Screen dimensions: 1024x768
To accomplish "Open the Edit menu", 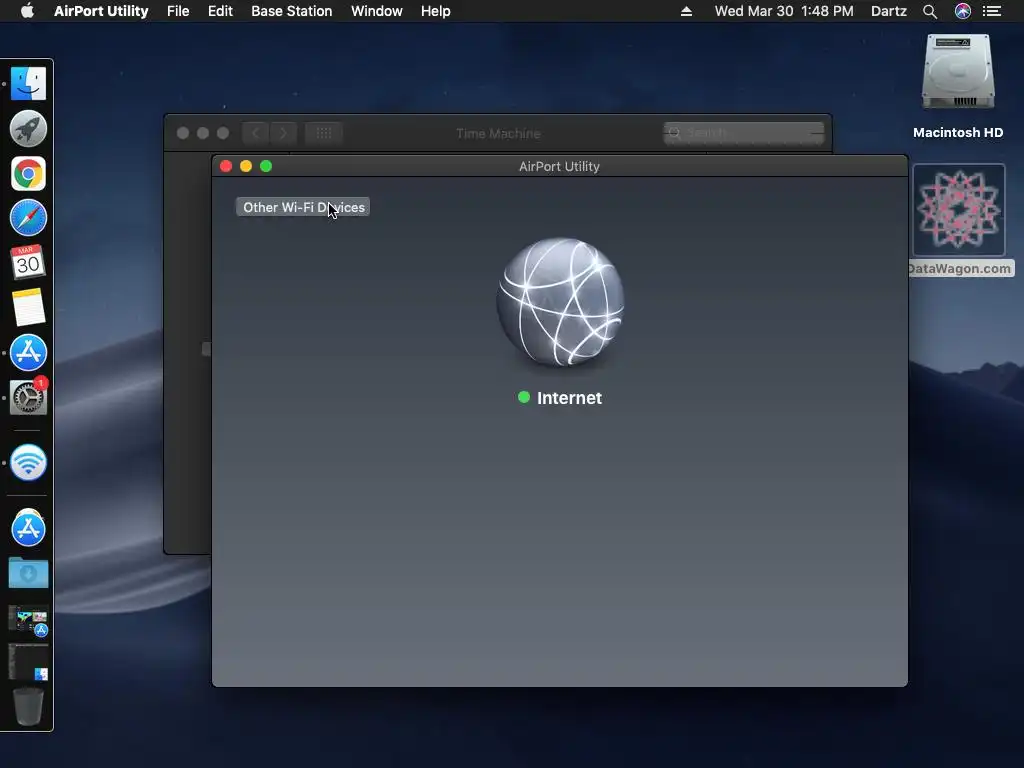I will [220, 11].
